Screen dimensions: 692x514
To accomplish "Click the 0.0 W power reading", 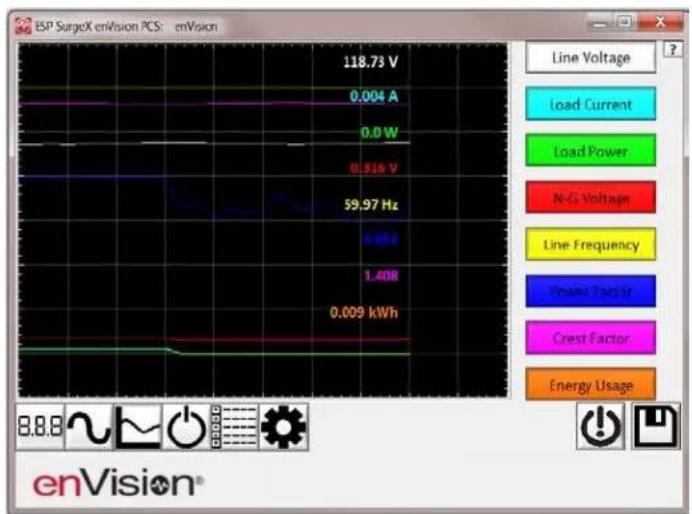I will [x=379, y=132].
